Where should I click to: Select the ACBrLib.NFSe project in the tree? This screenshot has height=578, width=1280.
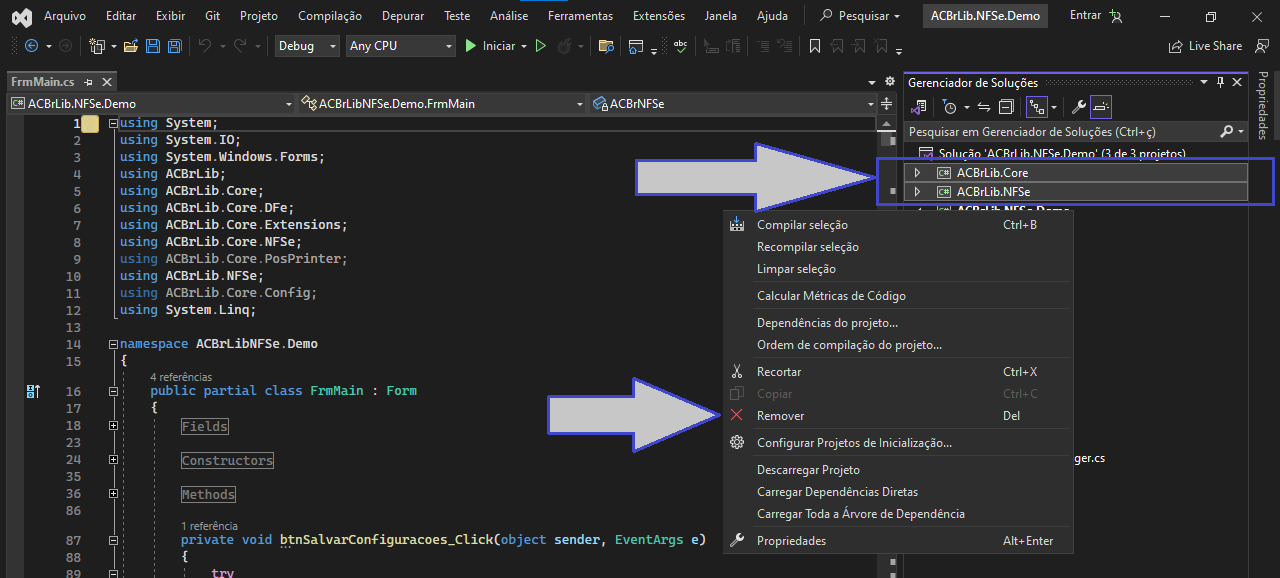point(1078,192)
